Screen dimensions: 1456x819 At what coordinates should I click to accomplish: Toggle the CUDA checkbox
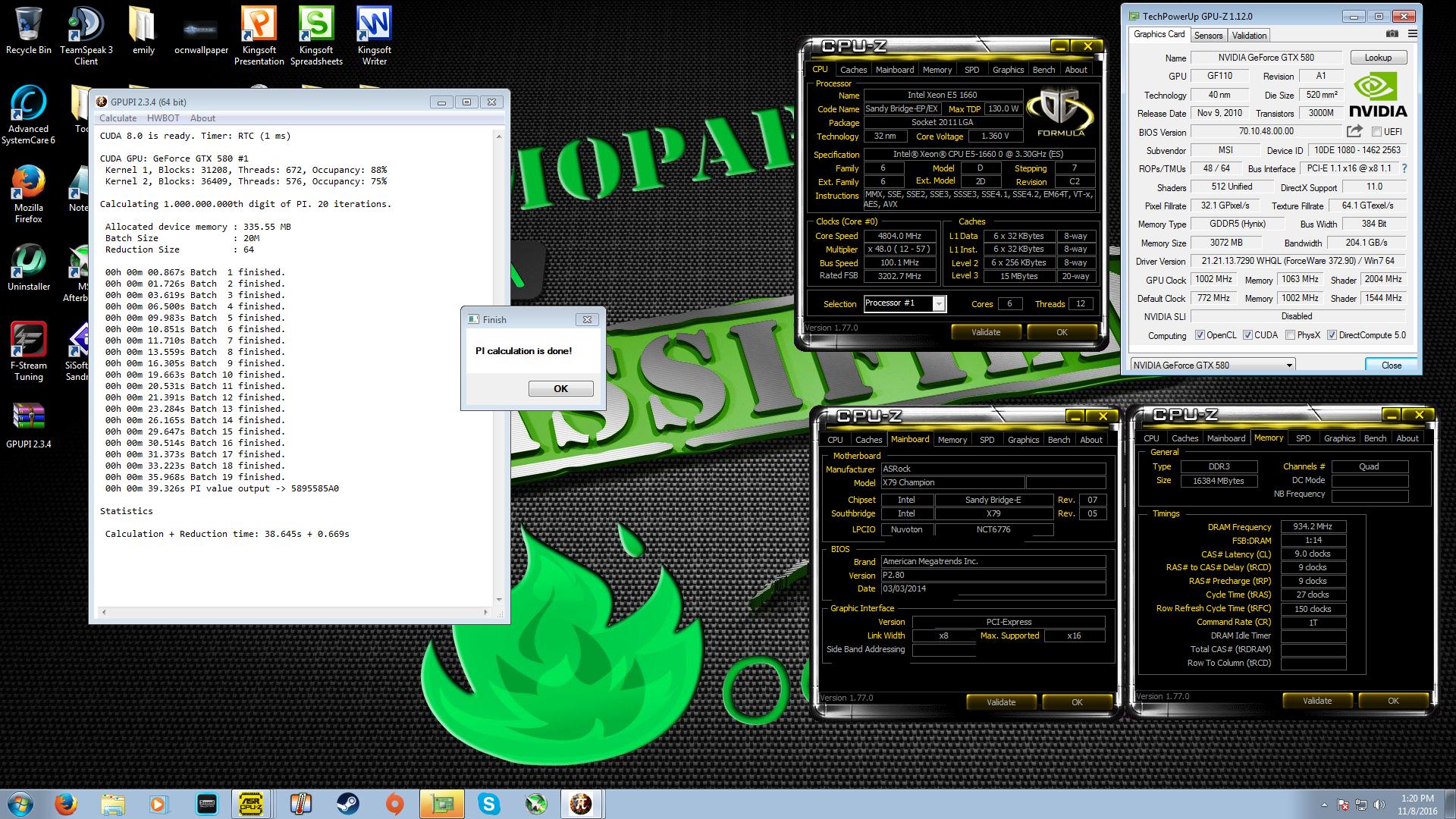point(1247,335)
